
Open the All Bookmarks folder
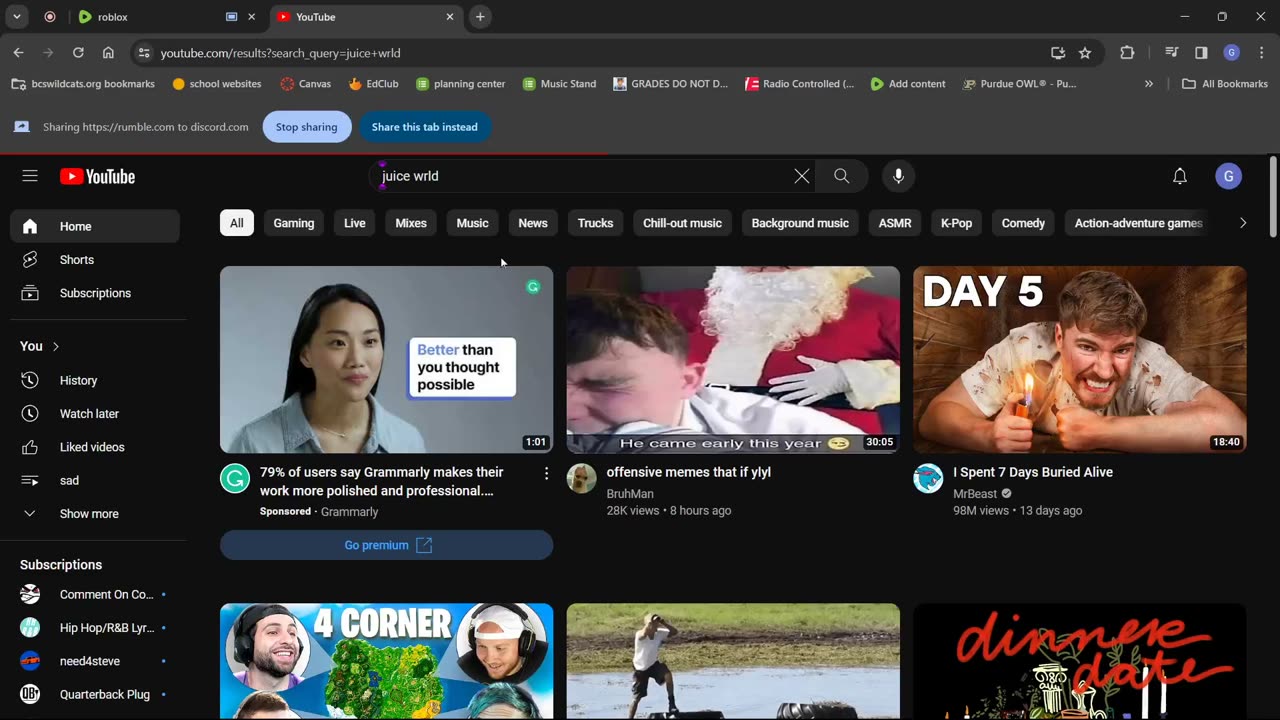point(1225,84)
